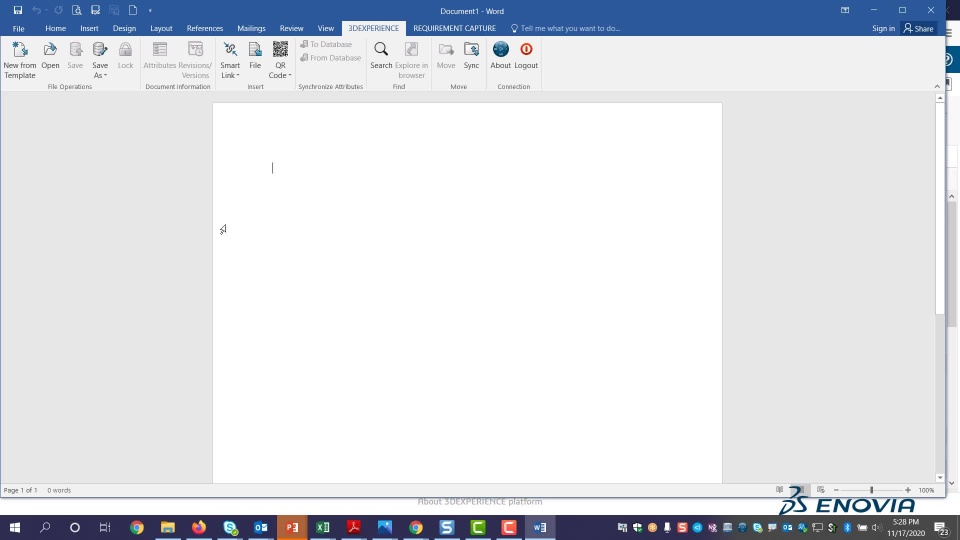Click the 0 words count
The image size is (960, 540).
(x=59, y=490)
